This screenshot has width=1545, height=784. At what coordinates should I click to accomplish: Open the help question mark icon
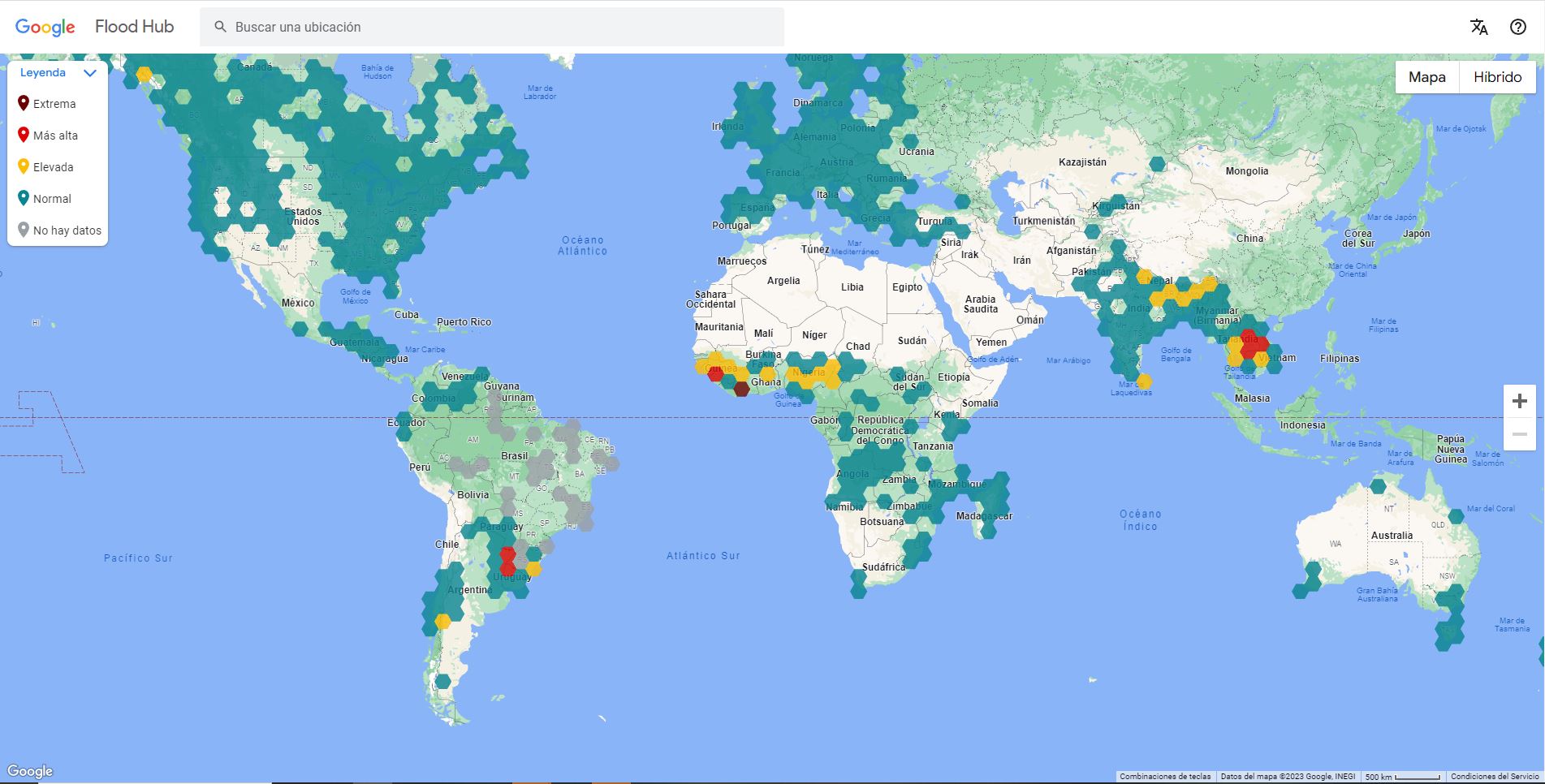[1517, 27]
